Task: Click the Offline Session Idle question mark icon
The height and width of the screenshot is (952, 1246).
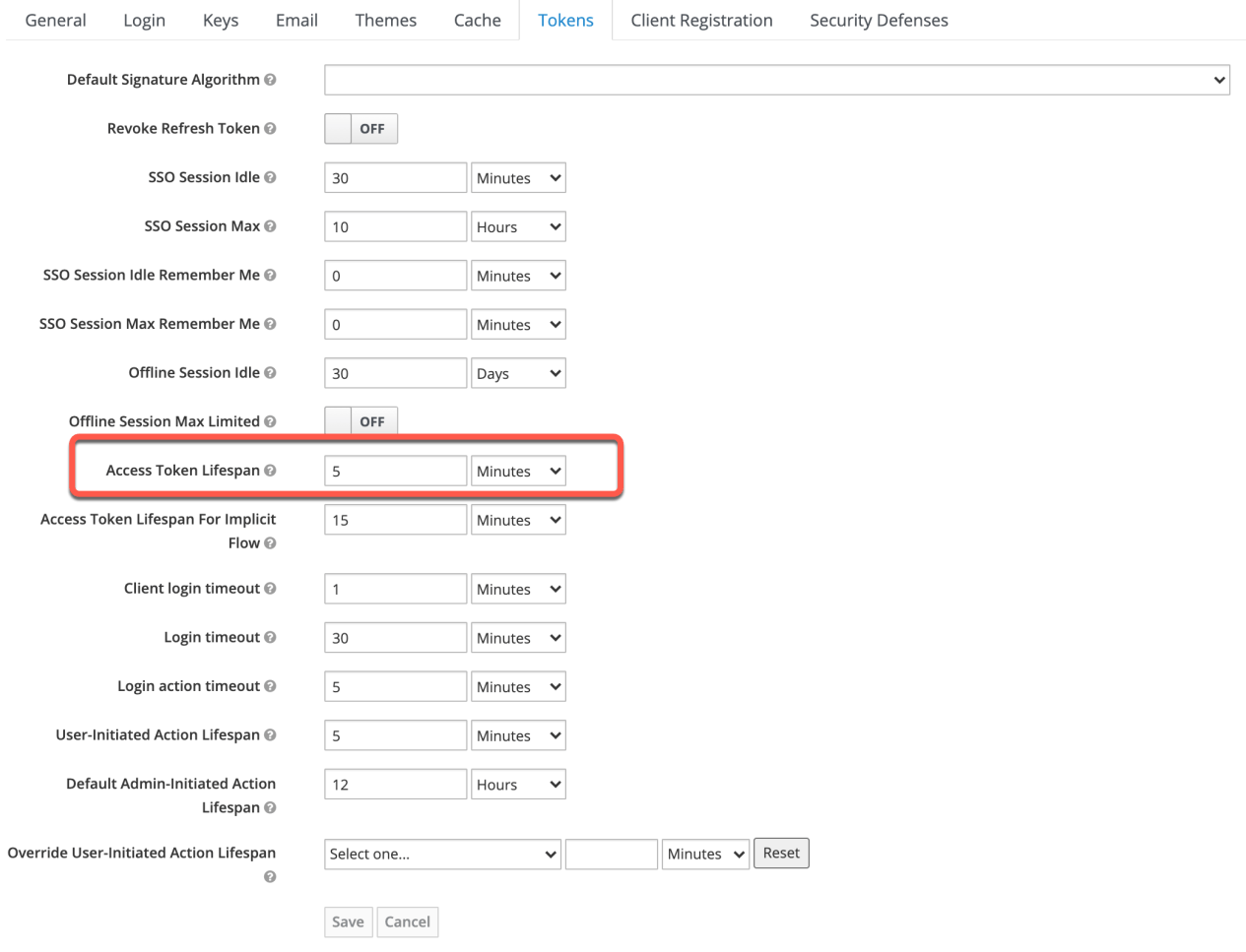Action: pyautogui.click(x=270, y=373)
